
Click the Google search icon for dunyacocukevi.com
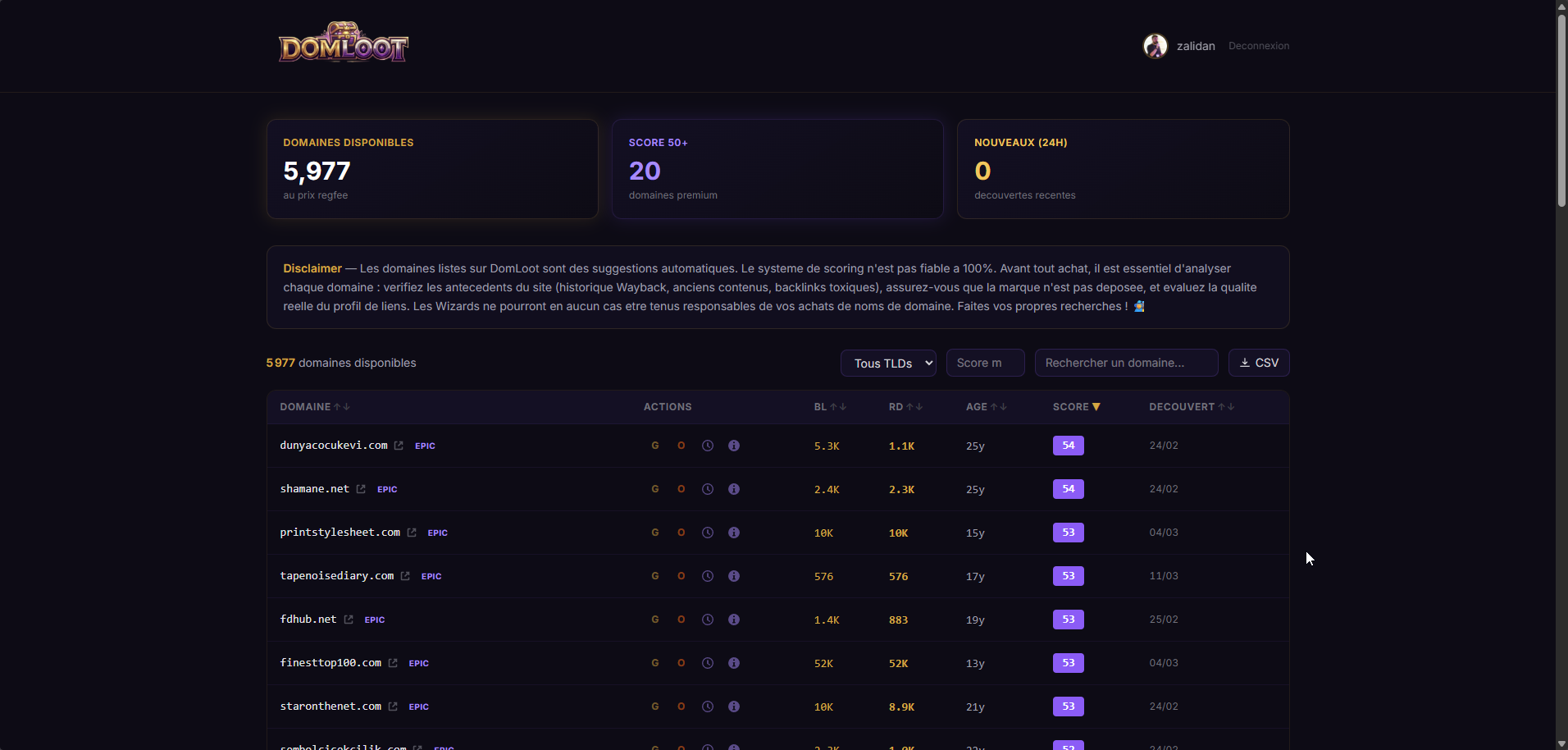pos(655,446)
